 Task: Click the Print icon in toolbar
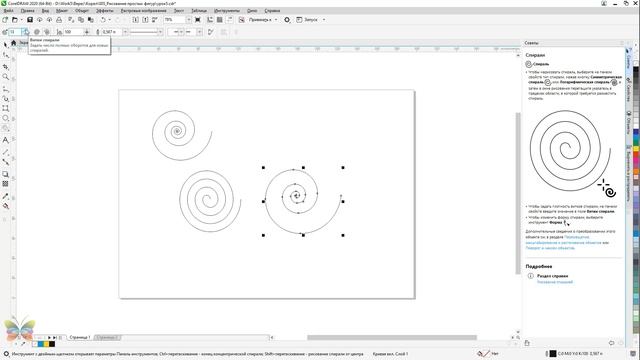59,20
